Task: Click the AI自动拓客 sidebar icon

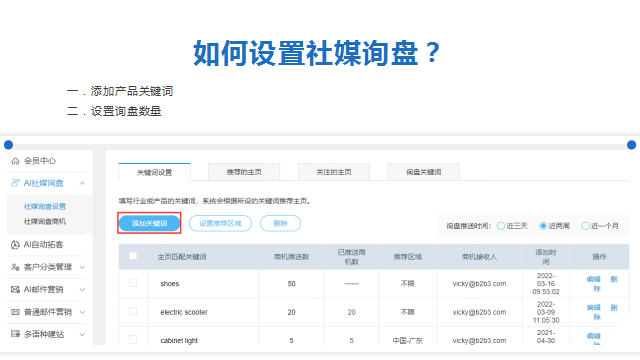Action: click(15, 245)
